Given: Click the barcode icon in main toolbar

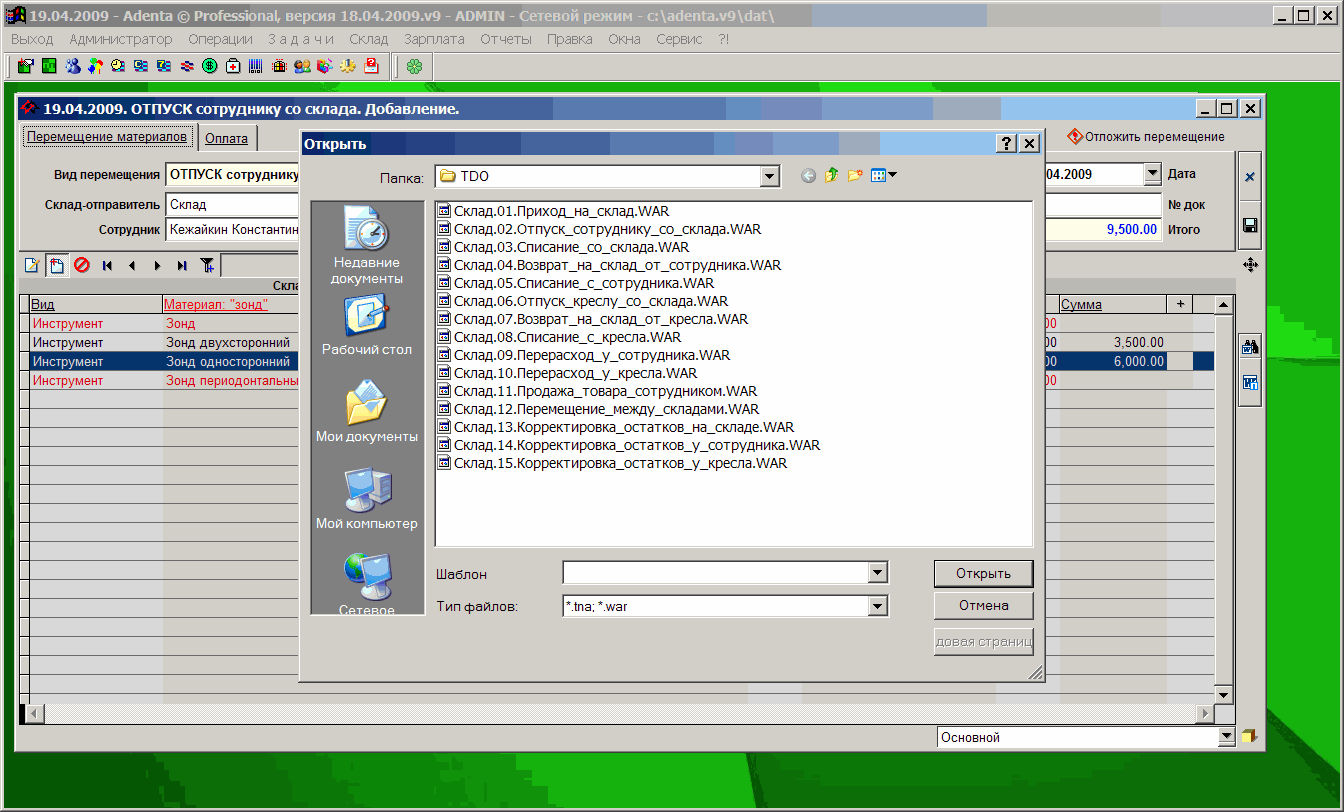Looking at the screenshot, I should pos(256,67).
